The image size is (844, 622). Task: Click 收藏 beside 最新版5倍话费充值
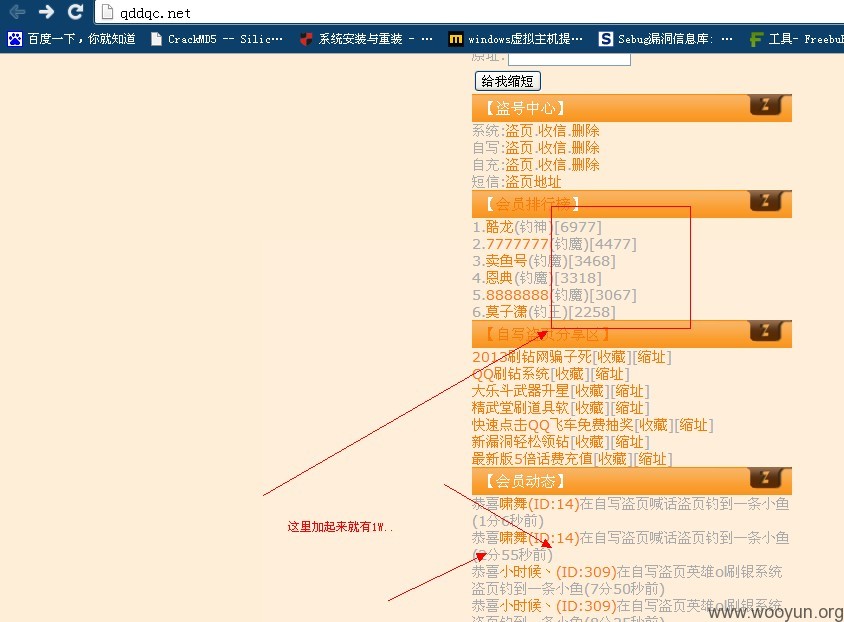612,459
